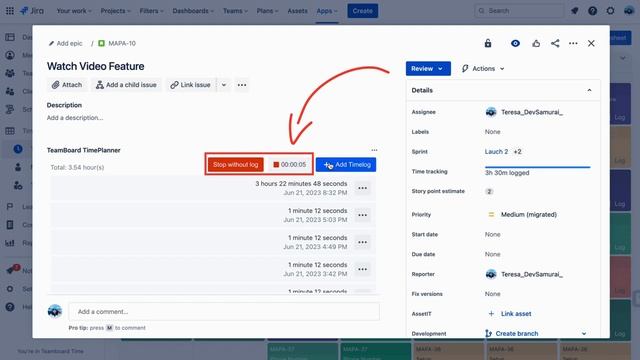Click Add a description field

pos(75,118)
